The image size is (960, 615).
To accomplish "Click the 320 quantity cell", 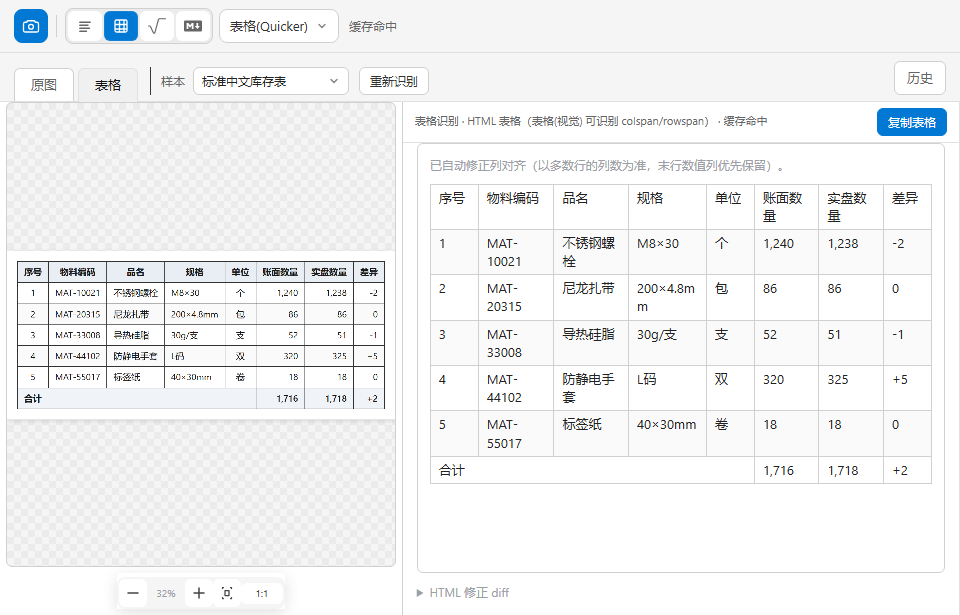I will click(x=786, y=388).
